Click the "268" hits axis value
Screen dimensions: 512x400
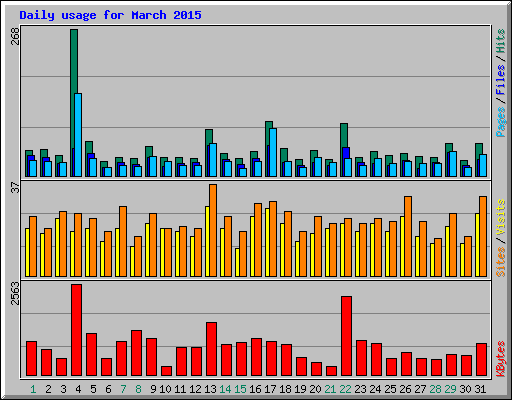tap(15, 36)
